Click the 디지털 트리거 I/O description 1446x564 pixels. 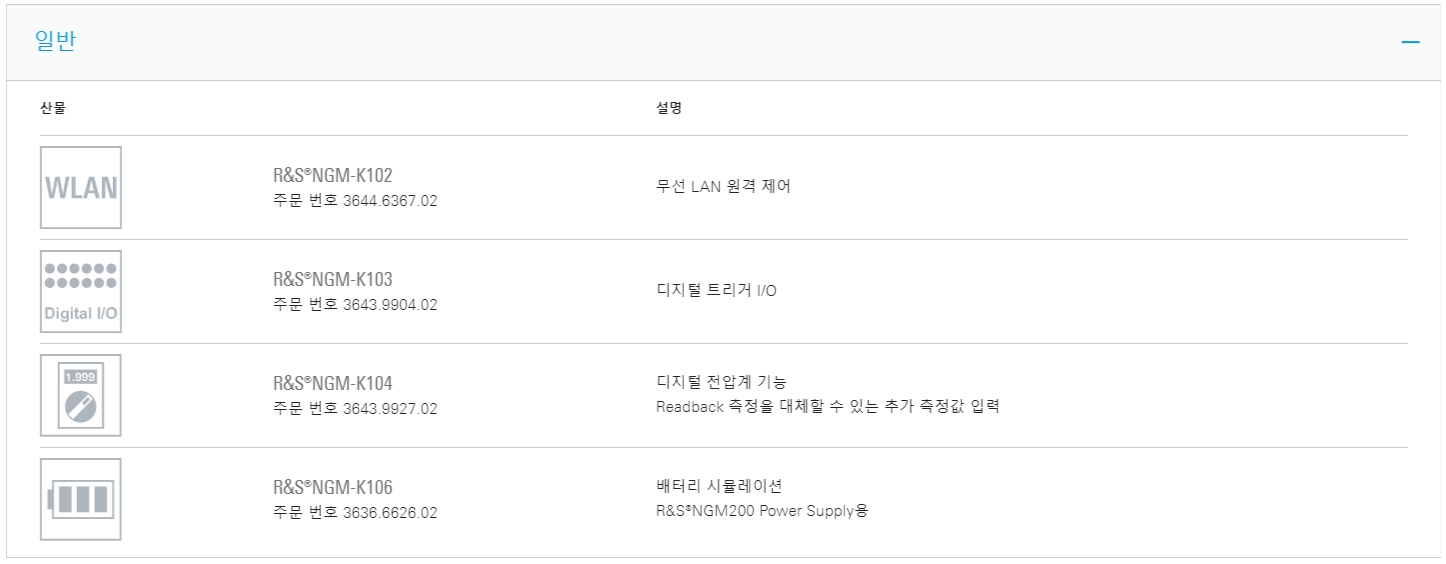[x=716, y=291]
